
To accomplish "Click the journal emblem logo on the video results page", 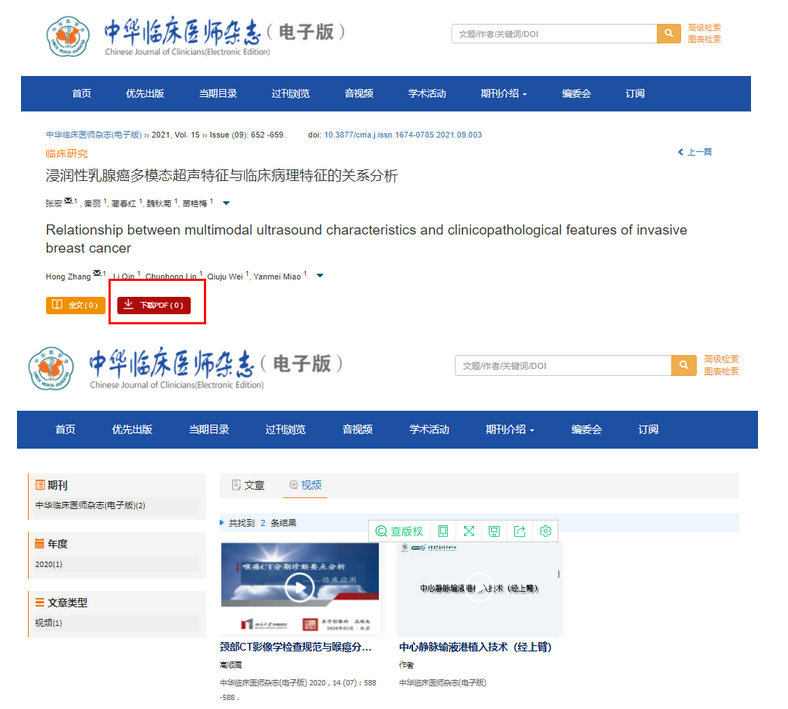I will (51, 368).
